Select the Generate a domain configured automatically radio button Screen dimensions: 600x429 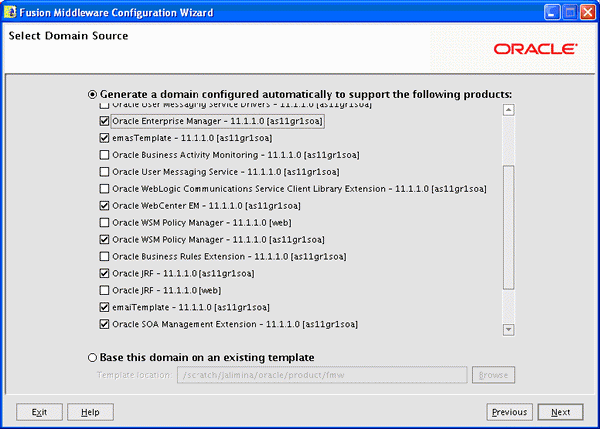[x=92, y=94]
